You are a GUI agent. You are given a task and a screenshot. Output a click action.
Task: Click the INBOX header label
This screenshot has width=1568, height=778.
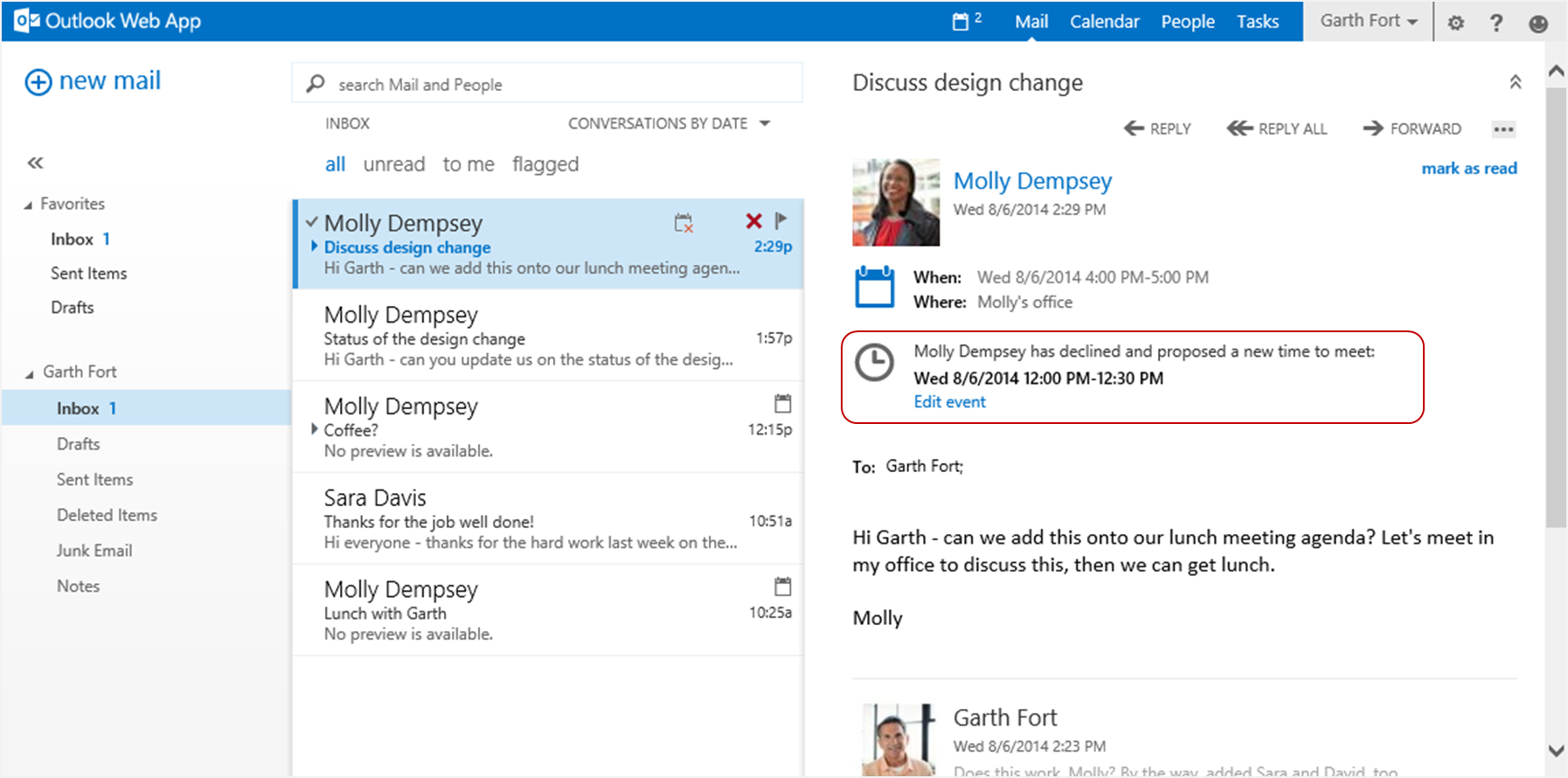point(347,123)
